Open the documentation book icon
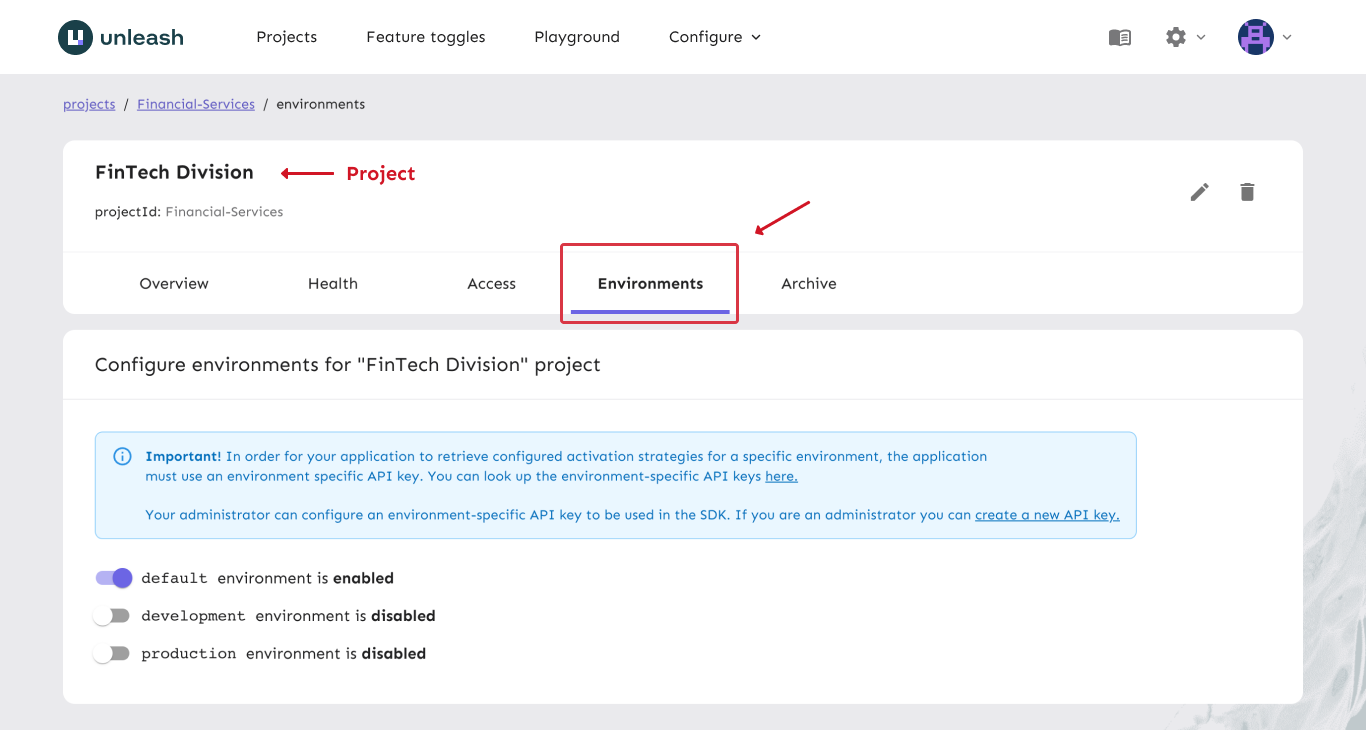1366x730 pixels. pyautogui.click(x=1119, y=37)
